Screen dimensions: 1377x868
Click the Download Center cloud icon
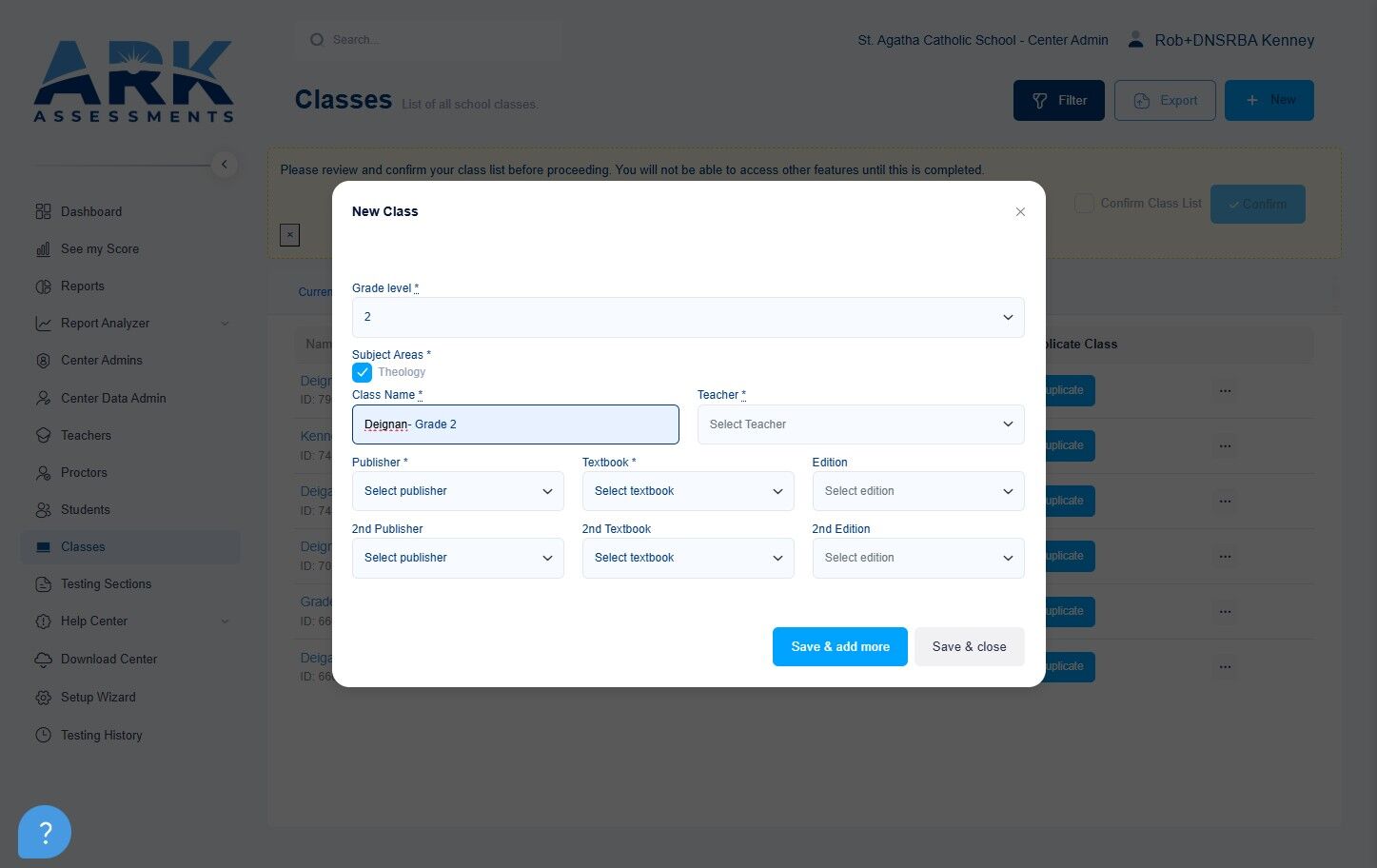click(43, 659)
